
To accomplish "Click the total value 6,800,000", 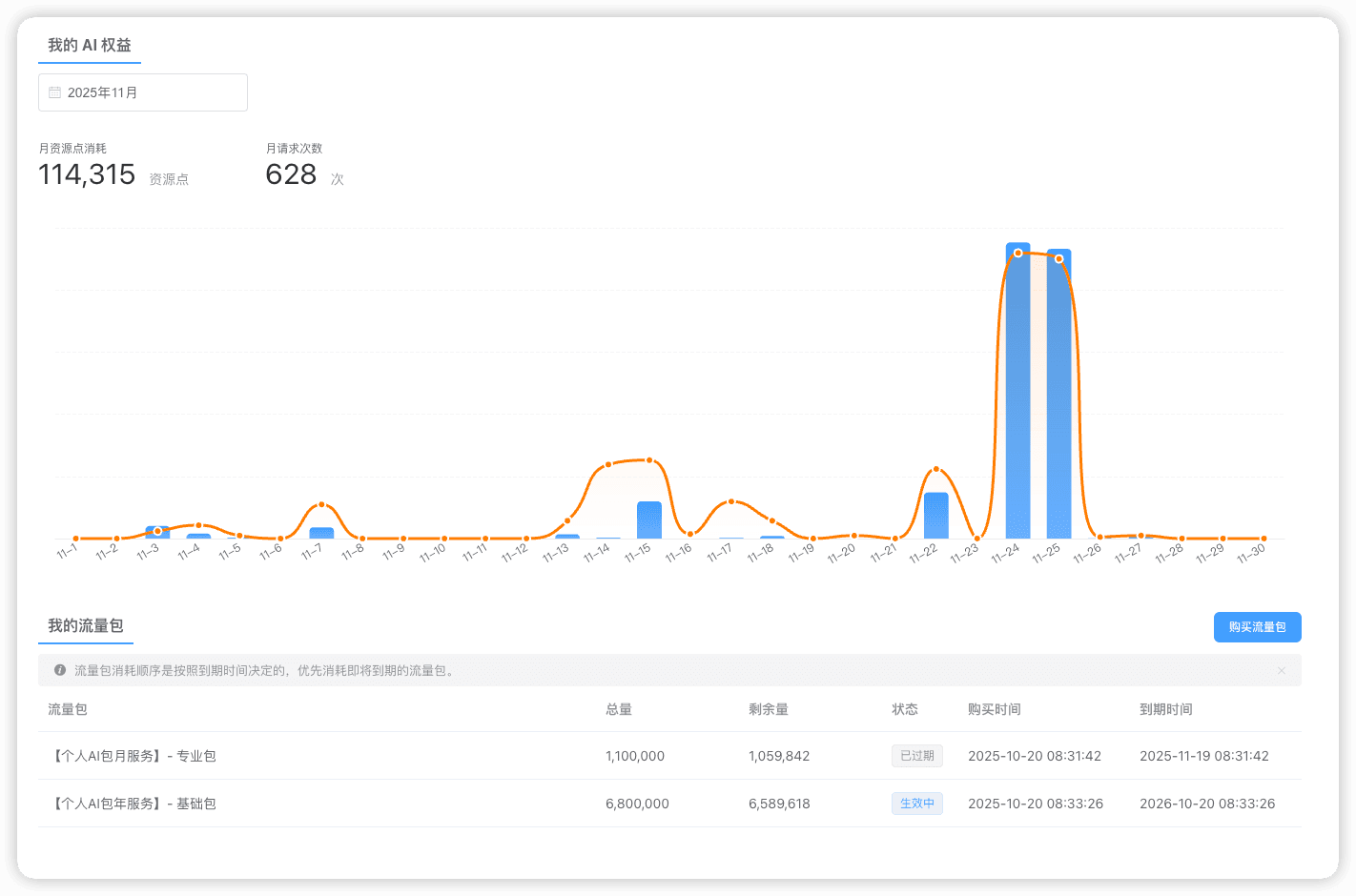I will (637, 804).
